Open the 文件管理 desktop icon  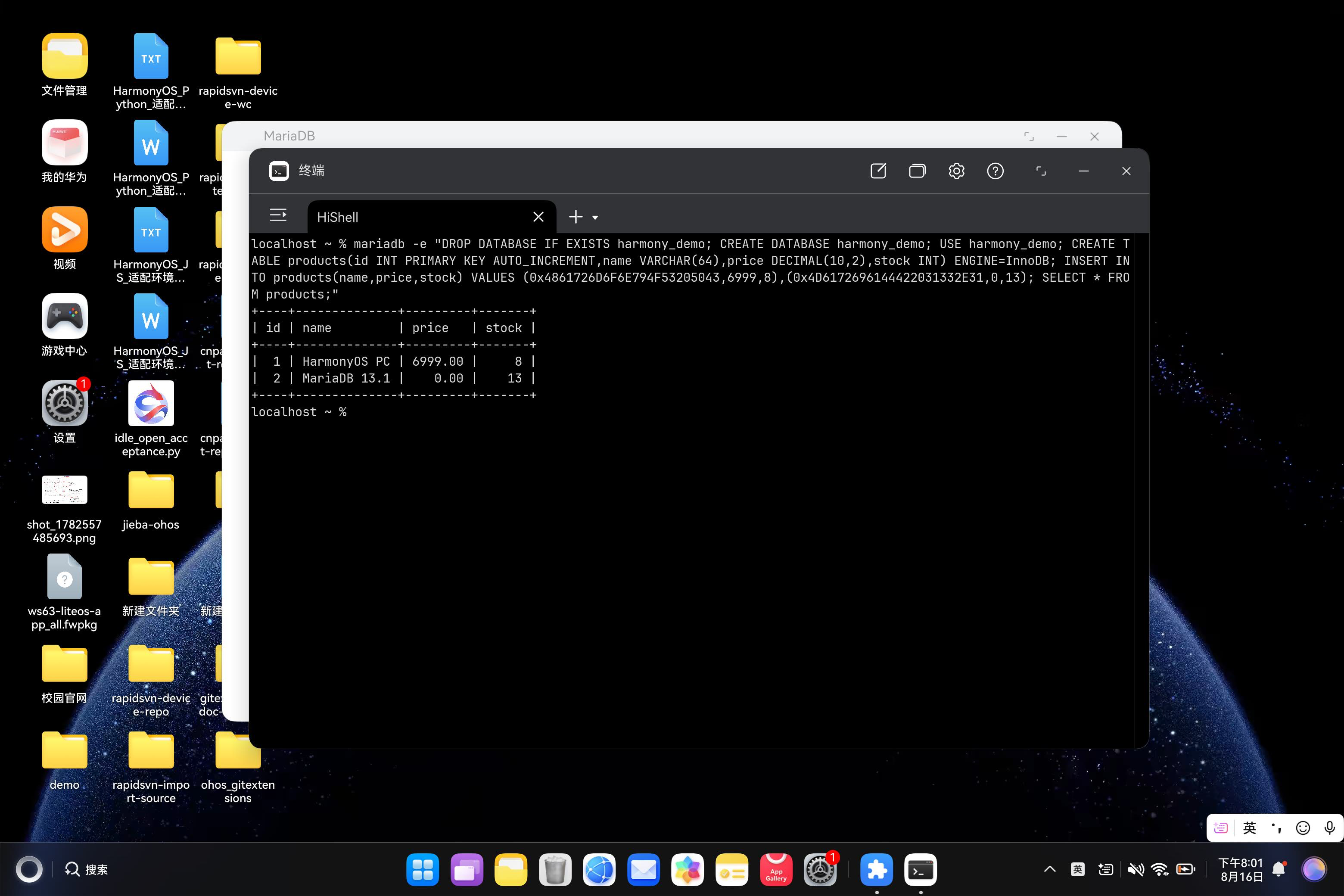pos(65,65)
